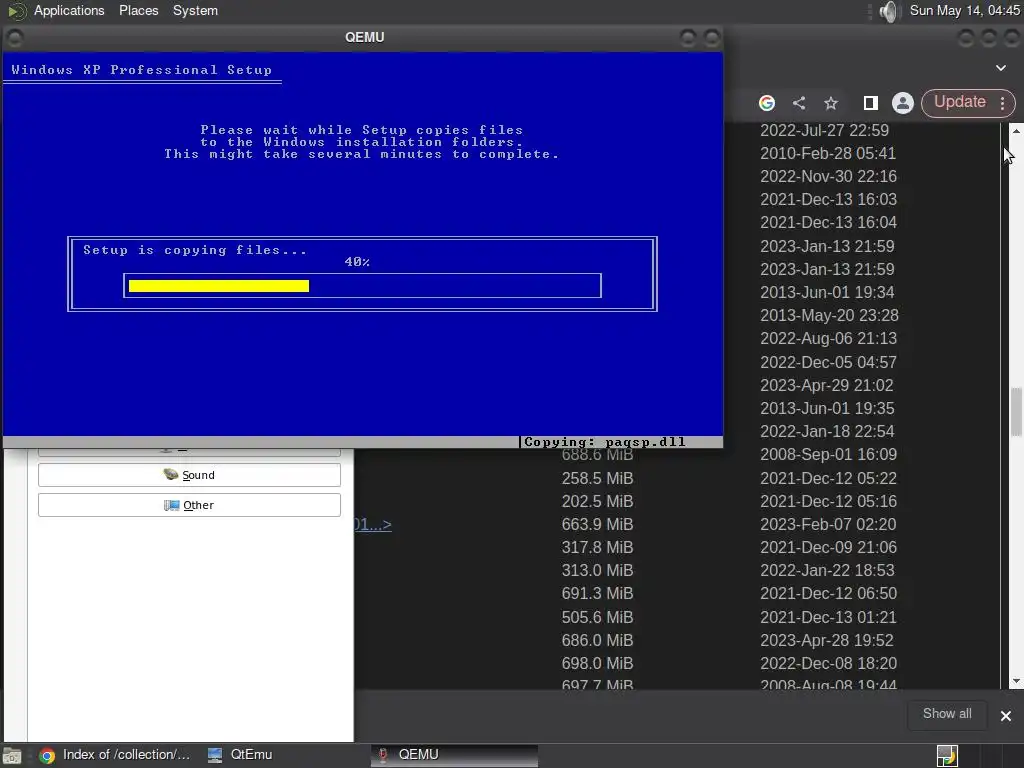
Task: Click the Other button in QtEmu
Action: coord(189,505)
